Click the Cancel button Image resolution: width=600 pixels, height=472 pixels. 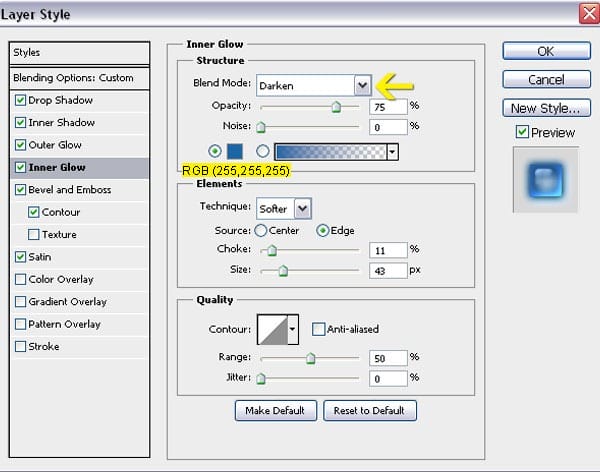[546, 80]
